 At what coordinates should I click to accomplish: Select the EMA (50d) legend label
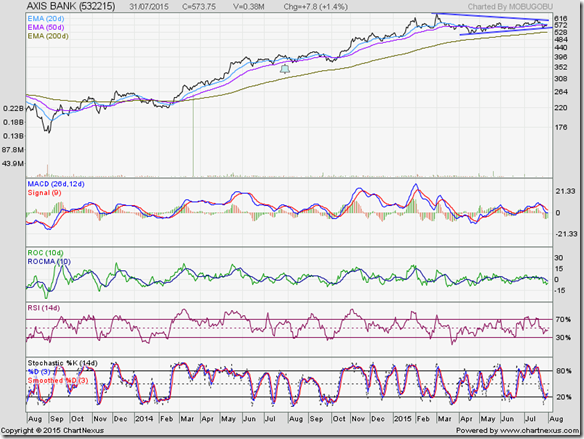[x=45, y=27]
